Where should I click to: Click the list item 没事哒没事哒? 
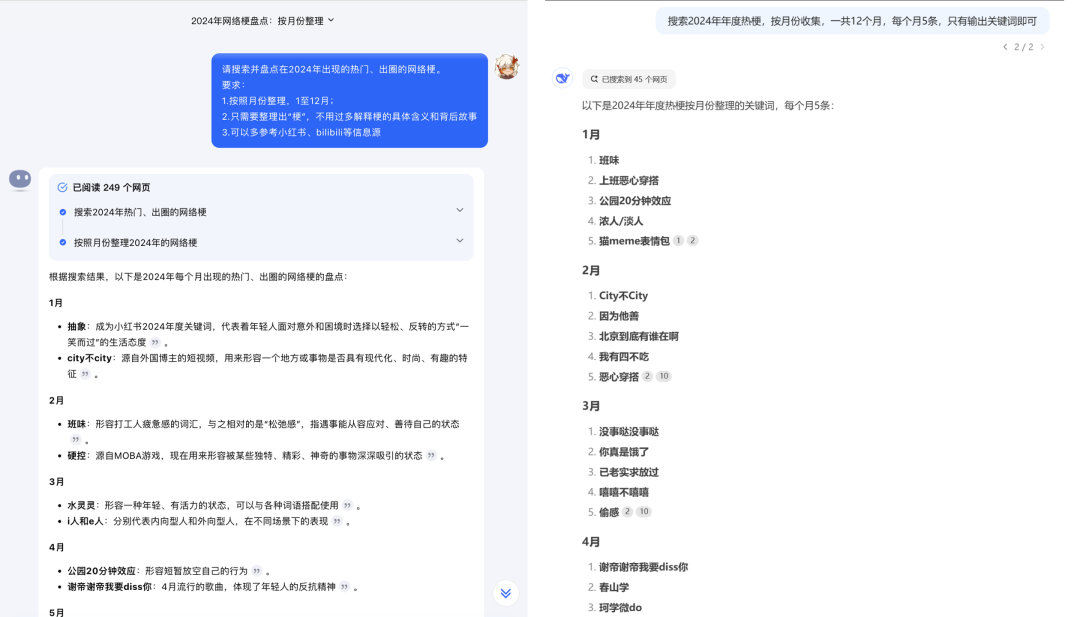click(x=629, y=432)
